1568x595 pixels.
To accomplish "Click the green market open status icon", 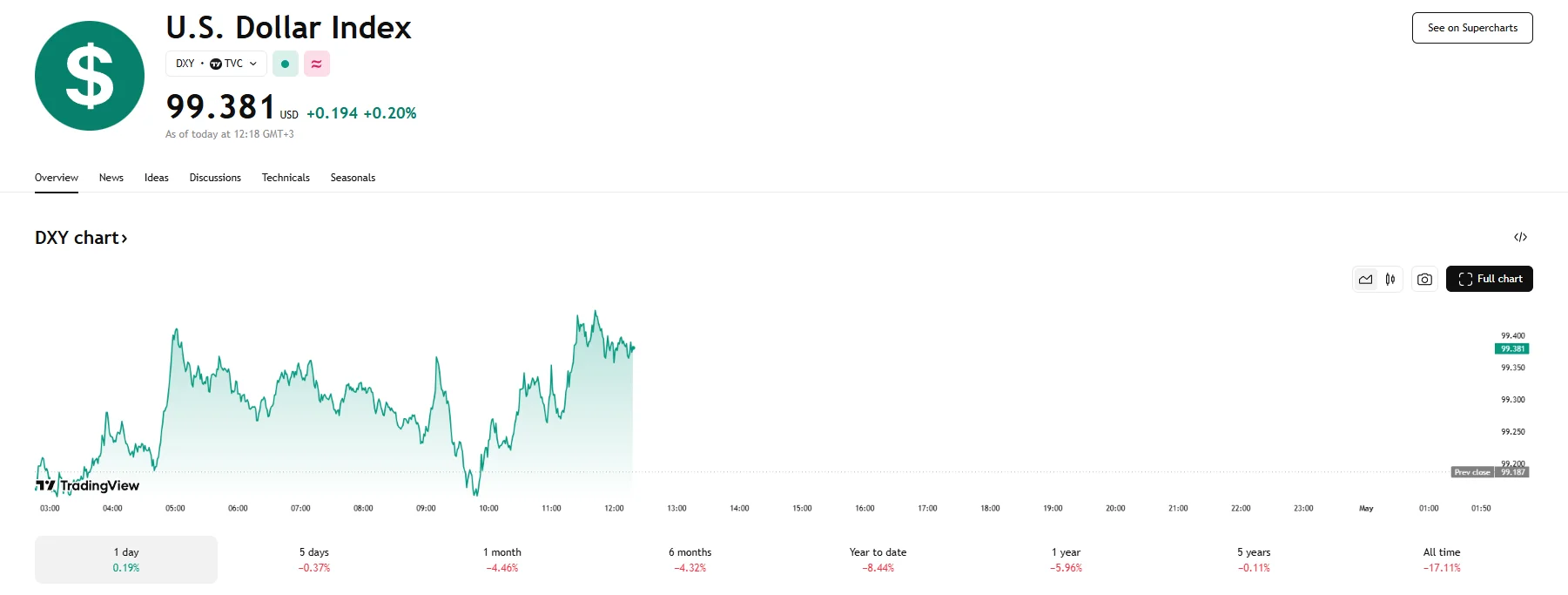I will click(x=285, y=64).
